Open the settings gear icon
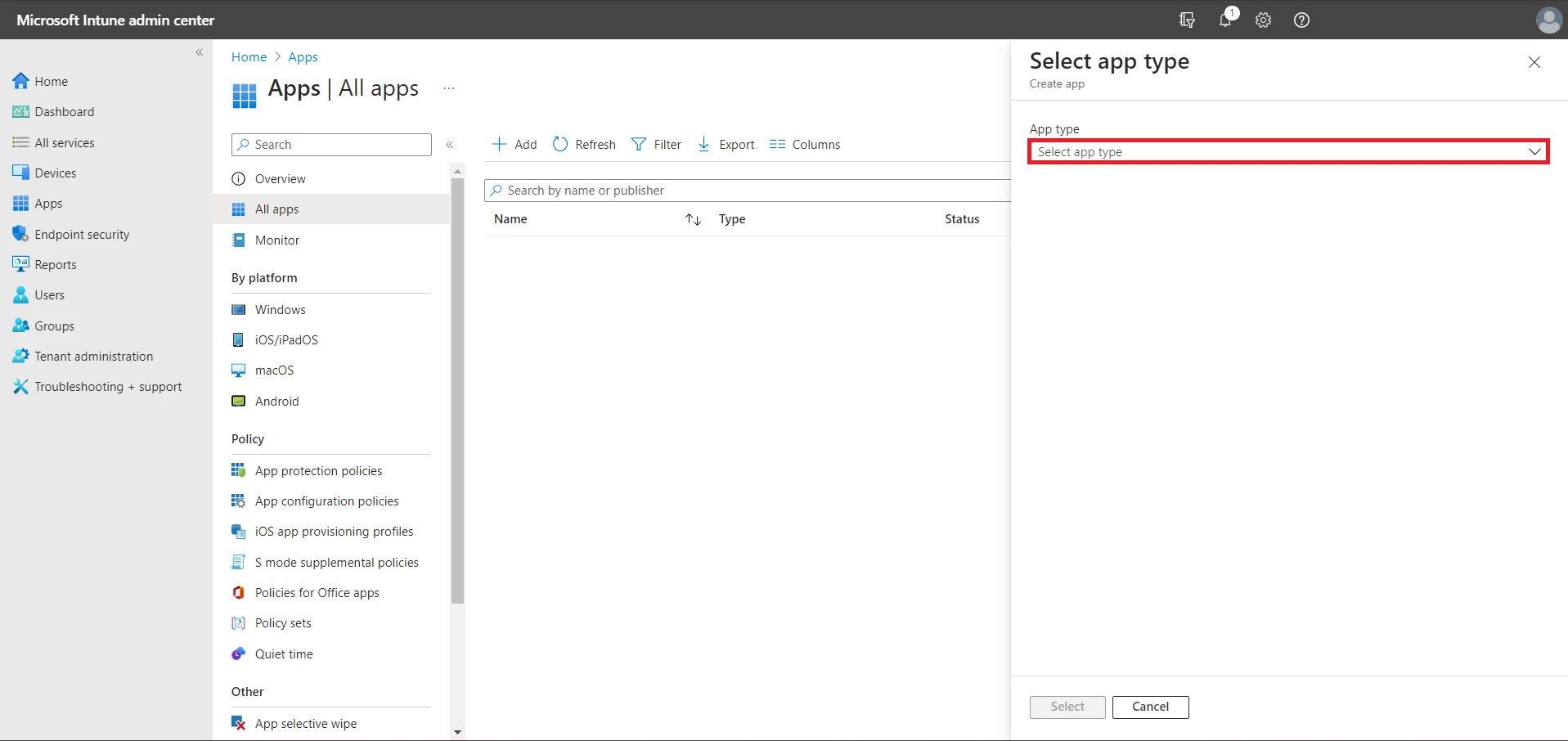Image resolution: width=1568 pixels, height=741 pixels. click(1264, 20)
